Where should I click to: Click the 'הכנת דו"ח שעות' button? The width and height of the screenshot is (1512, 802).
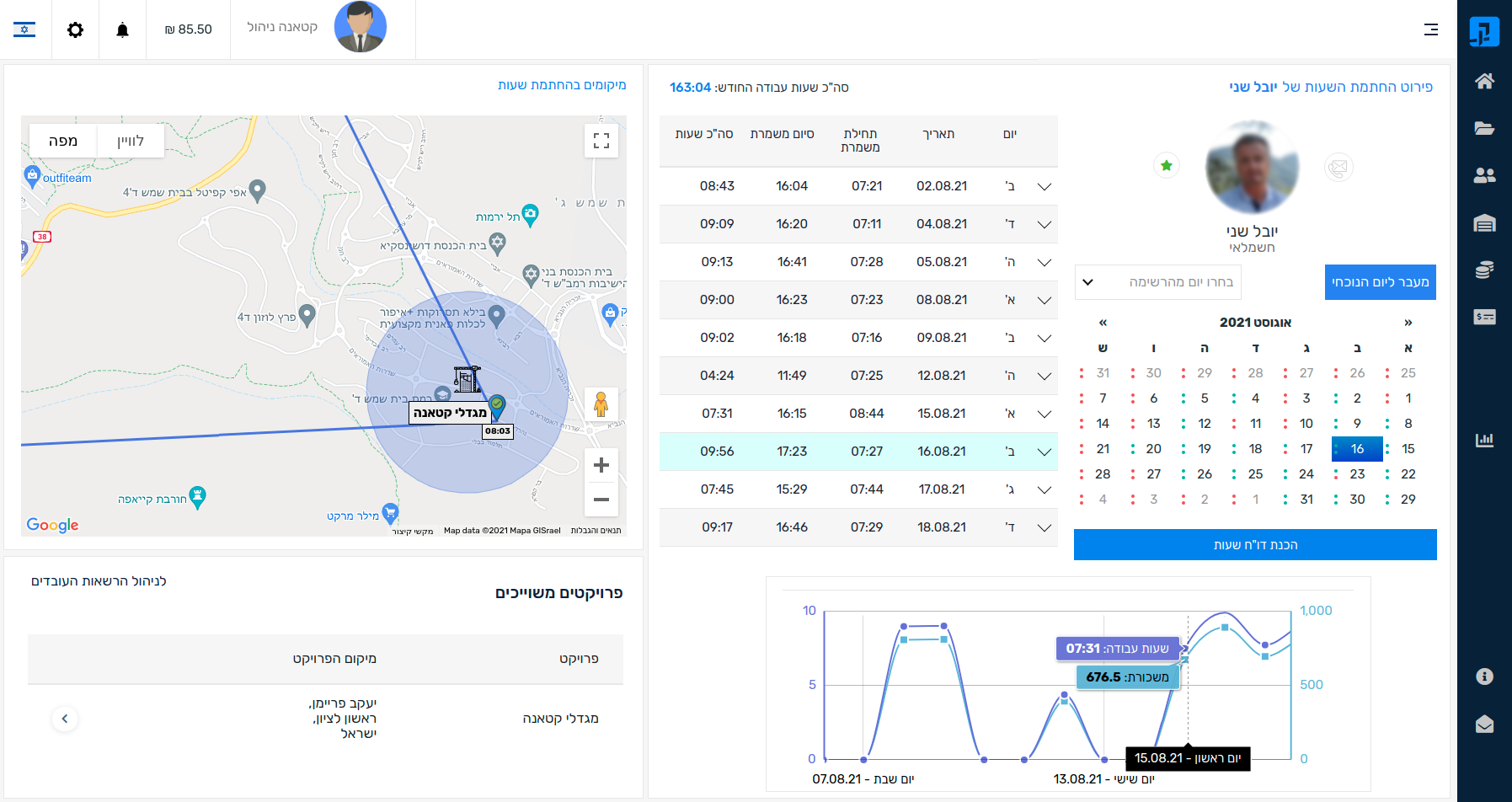[x=1254, y=545]
